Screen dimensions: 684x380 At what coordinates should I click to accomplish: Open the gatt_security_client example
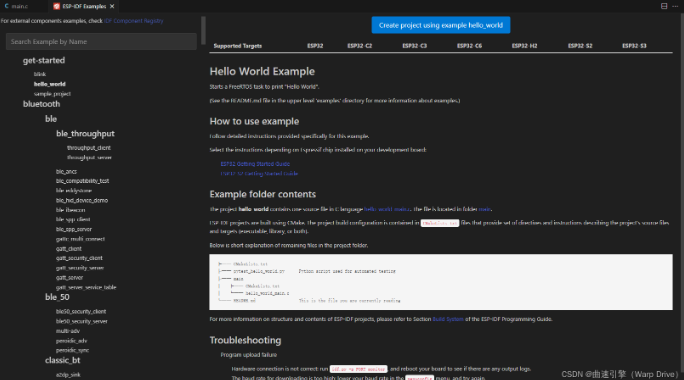pos(79,258)
